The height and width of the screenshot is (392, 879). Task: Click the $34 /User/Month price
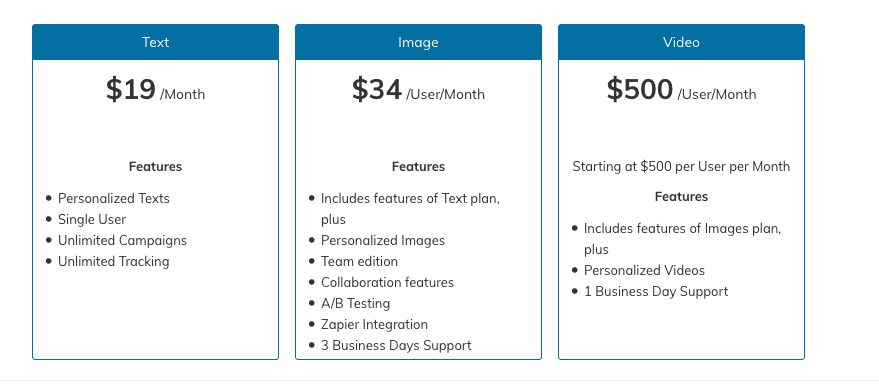418,90
